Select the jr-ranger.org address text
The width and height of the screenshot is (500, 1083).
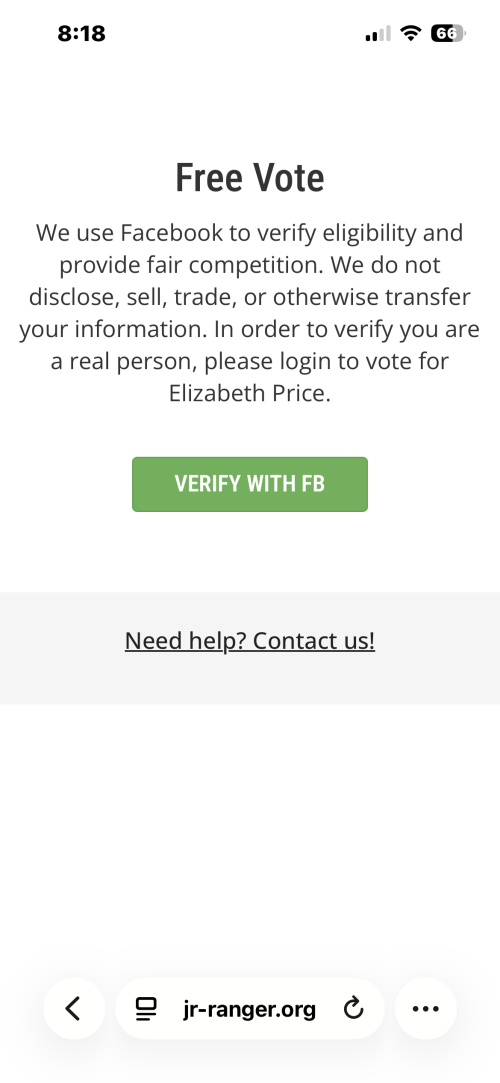point(250,1009)
